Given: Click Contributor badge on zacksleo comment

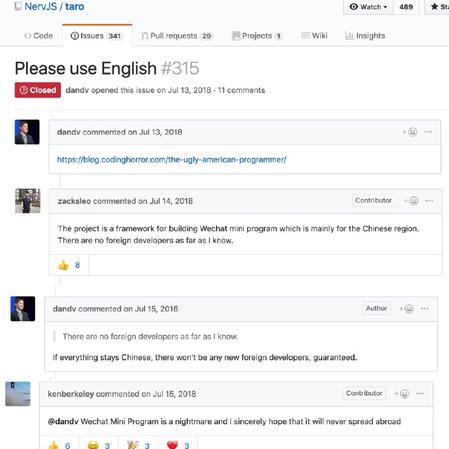Looking at the screenshot, I should [x=373, y=200].
